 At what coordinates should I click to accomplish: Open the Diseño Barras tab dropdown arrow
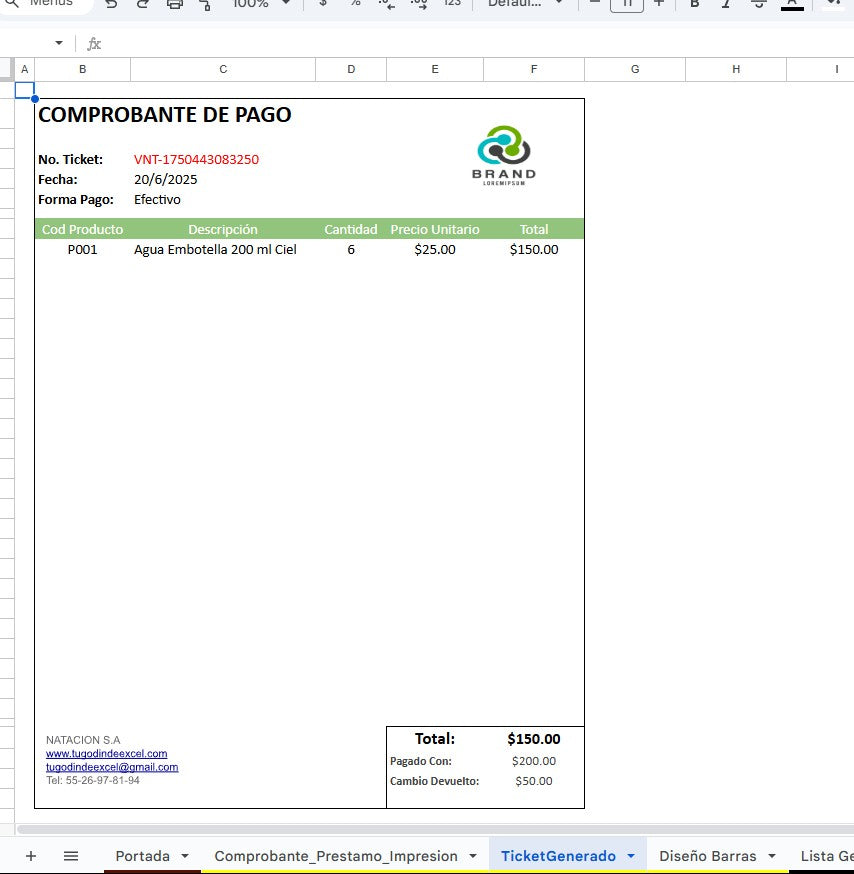click(x=771, y=856)
